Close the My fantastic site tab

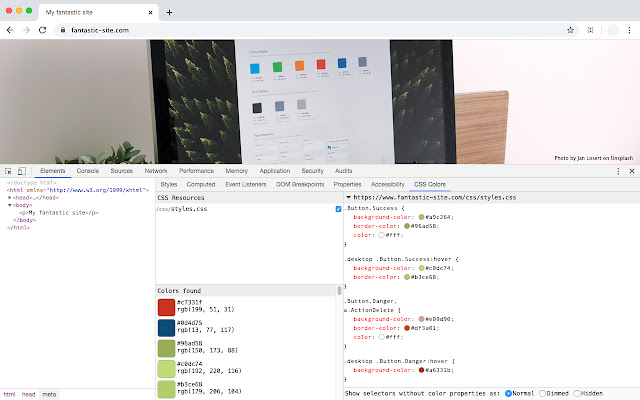click(150, 12)
